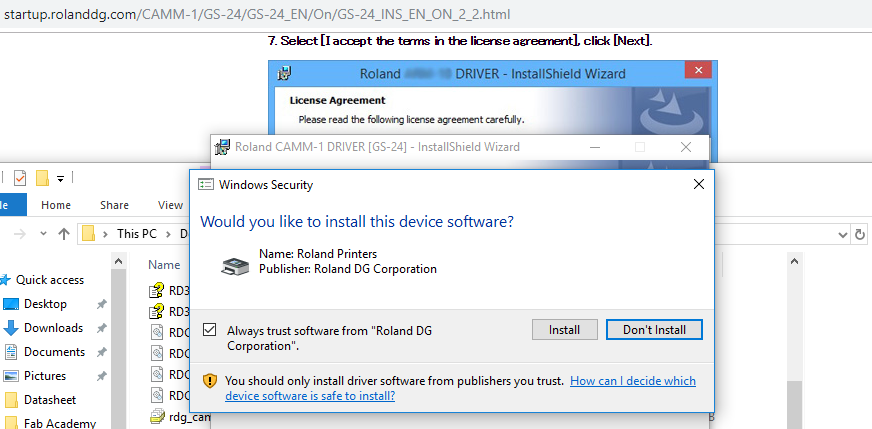This screenshot has height=429, width=872.
Task: Uncheck Always trust software from Roland DG
Action: (x=210, y=330)
